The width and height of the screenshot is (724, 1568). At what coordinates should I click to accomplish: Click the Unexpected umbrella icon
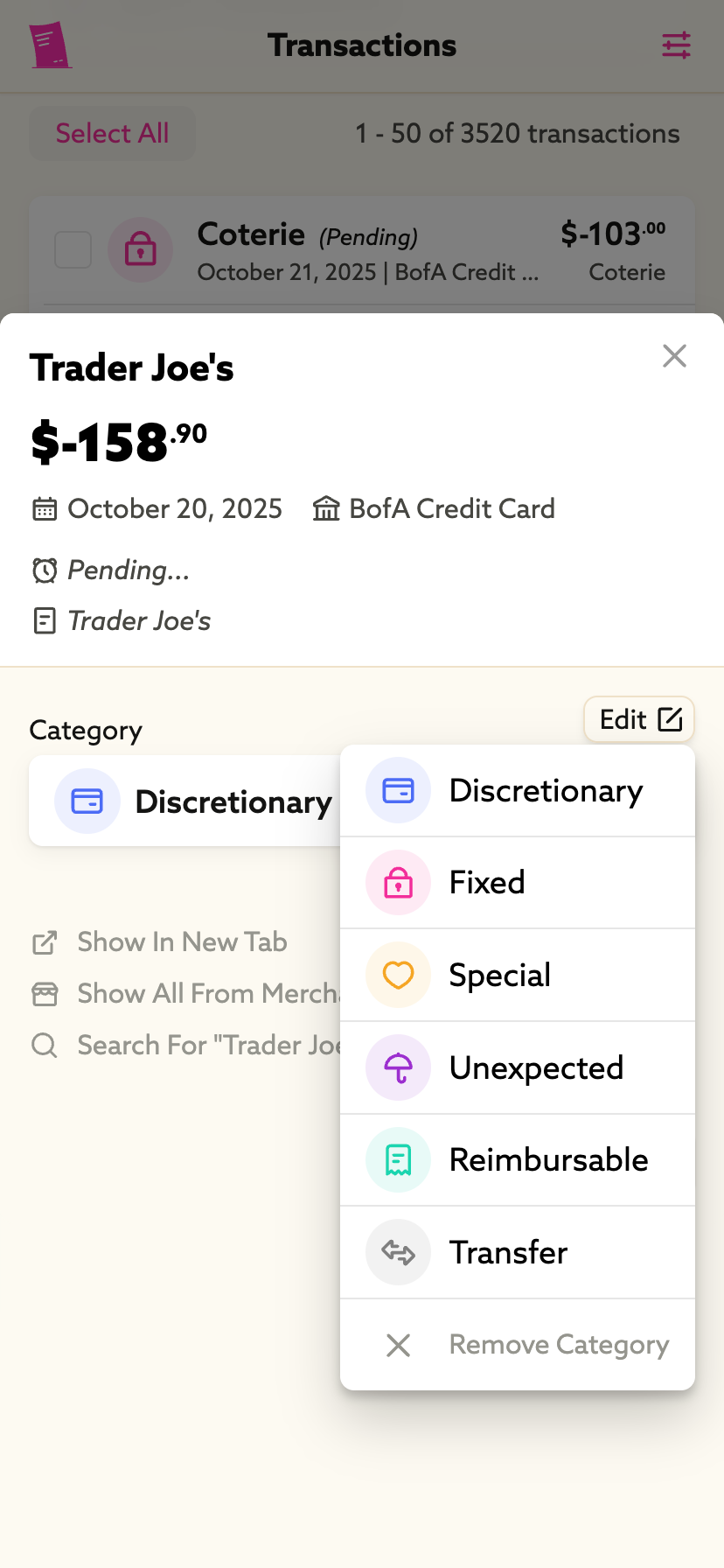point(398,1067)
